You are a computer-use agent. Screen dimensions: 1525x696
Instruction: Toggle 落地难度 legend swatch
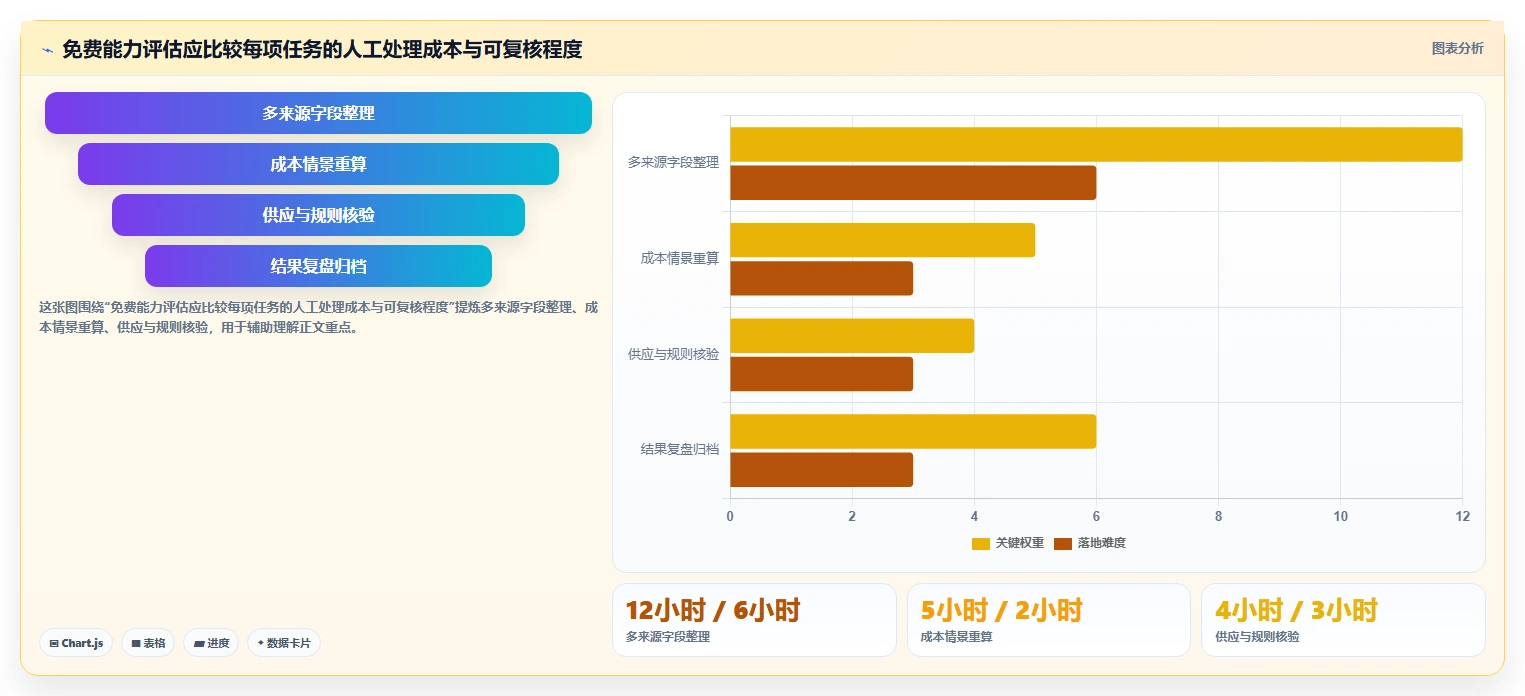(x=1063, y=543)
